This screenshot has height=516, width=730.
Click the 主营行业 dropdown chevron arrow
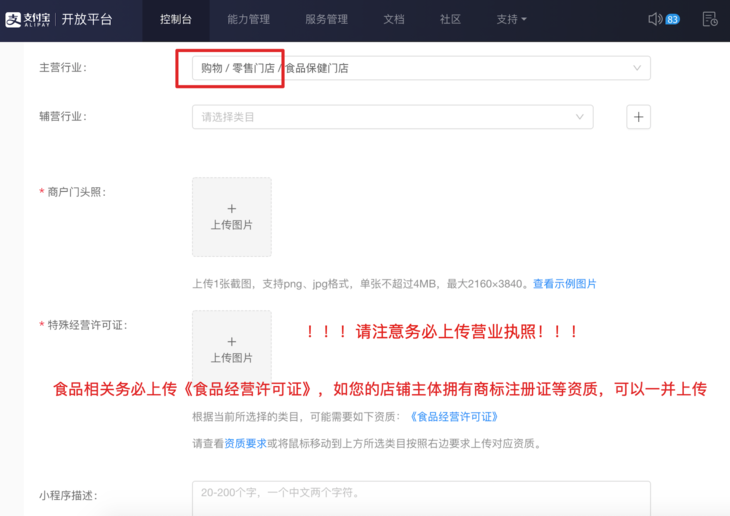[637, 68]
